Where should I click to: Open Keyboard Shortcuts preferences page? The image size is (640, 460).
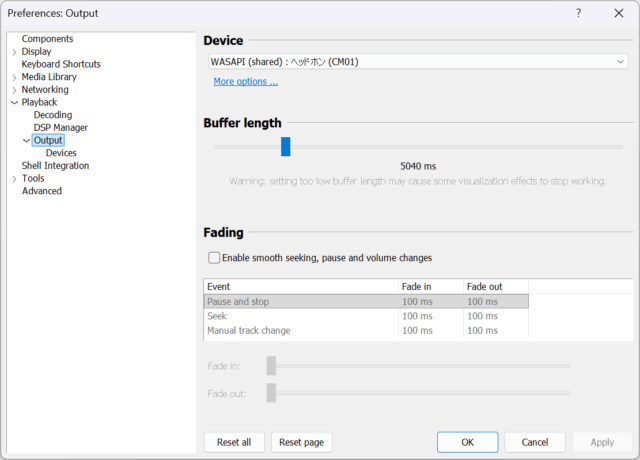61,64
